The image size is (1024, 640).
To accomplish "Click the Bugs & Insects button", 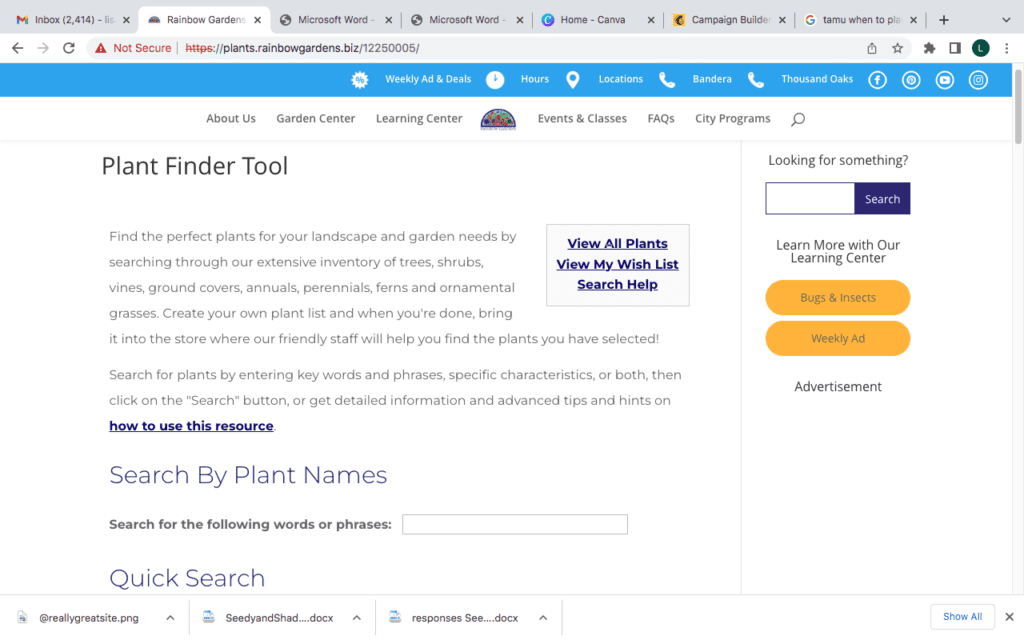I will [837, 298].
